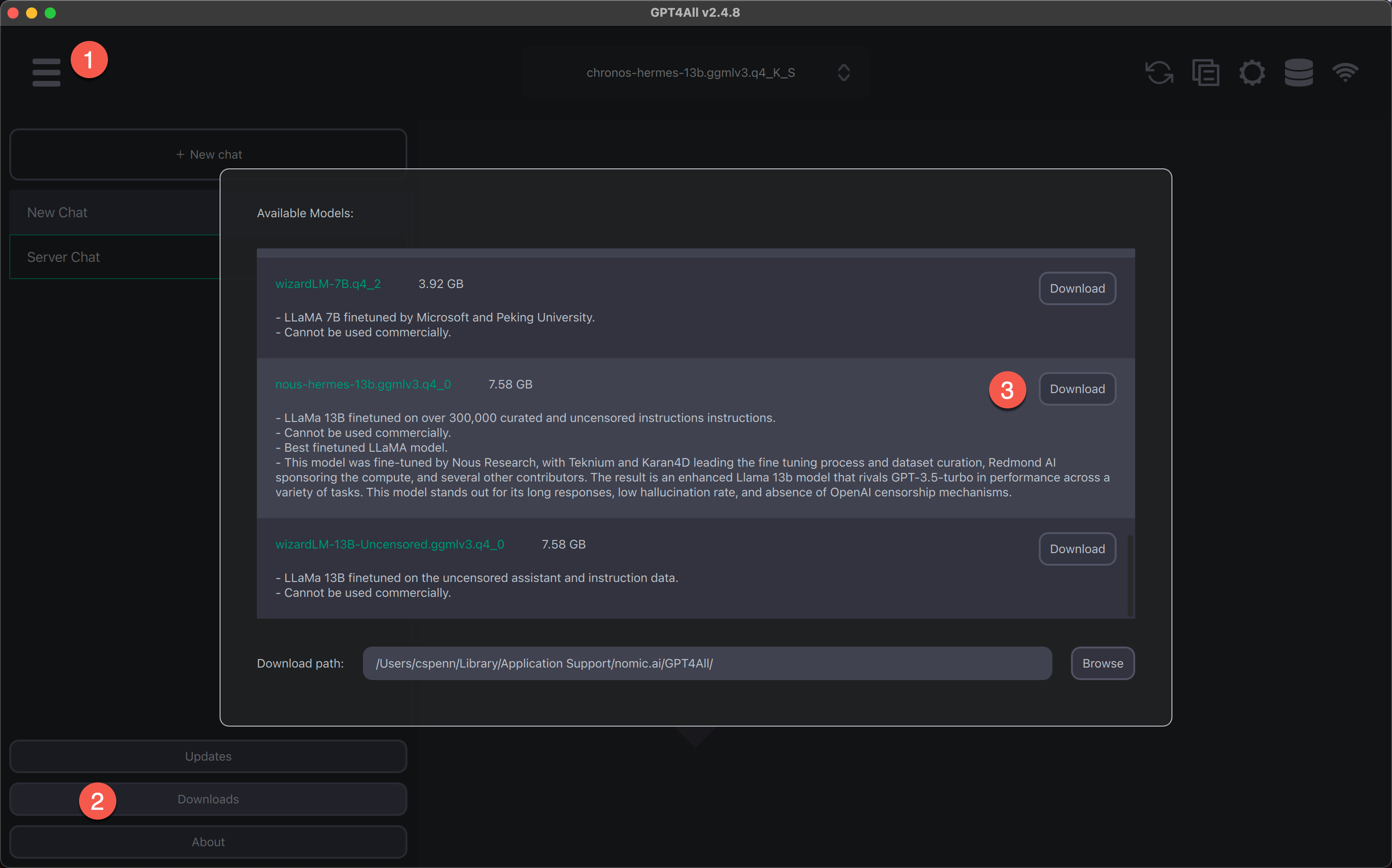This screenshot has height=868, width=1392.
Task: Browse for a download folder
Action: click(x=1102, y=663)
